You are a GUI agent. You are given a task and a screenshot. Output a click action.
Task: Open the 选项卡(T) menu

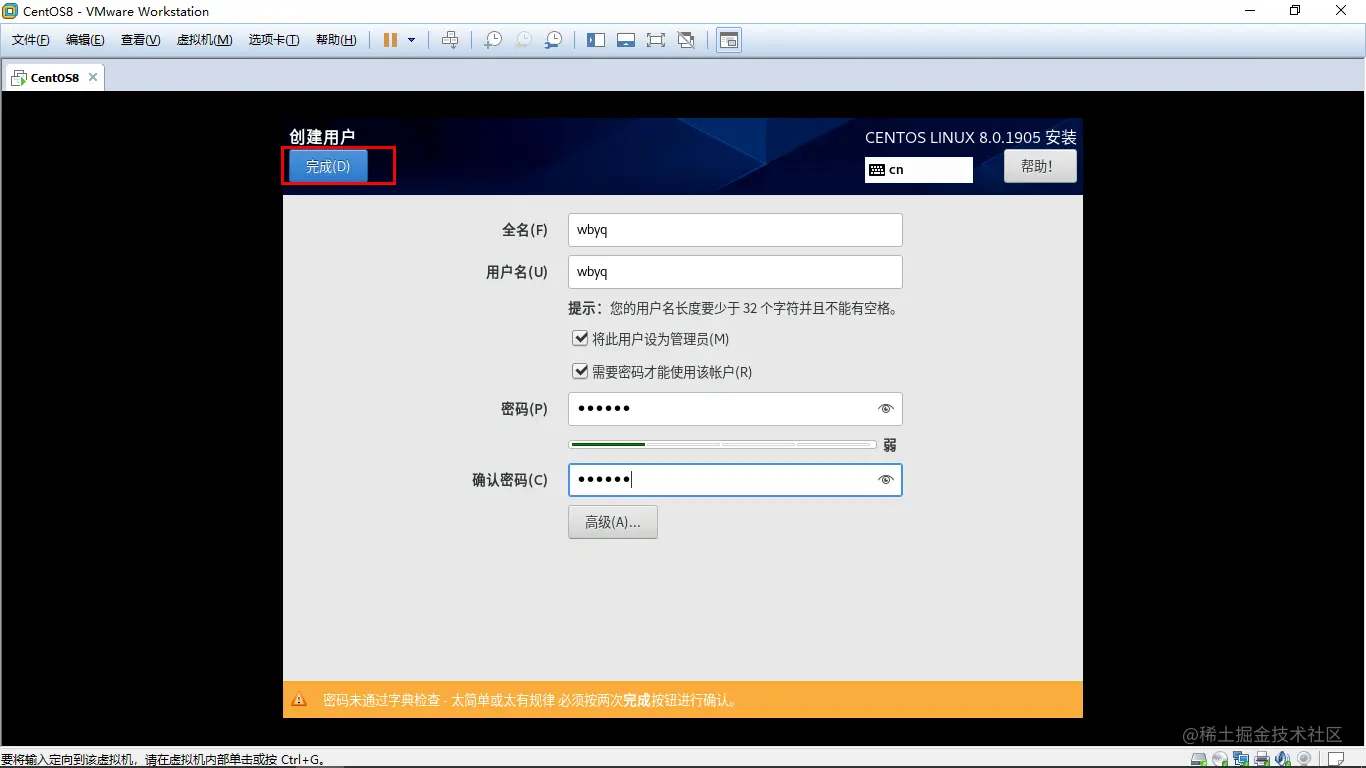coord(274,40)
